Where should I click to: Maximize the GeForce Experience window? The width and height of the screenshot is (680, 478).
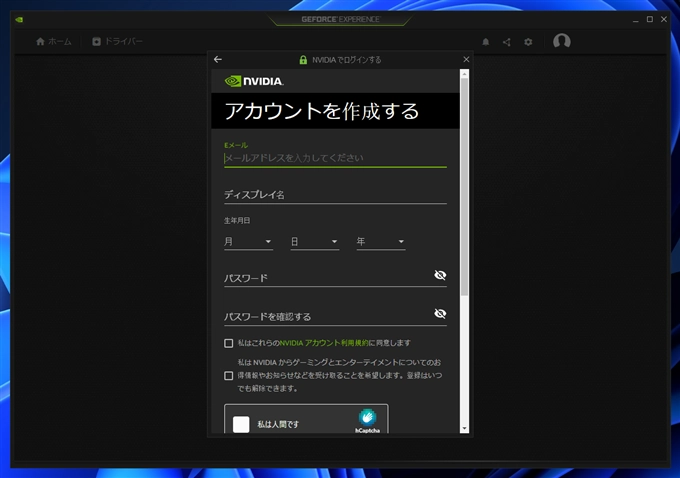tap(650, 20)
